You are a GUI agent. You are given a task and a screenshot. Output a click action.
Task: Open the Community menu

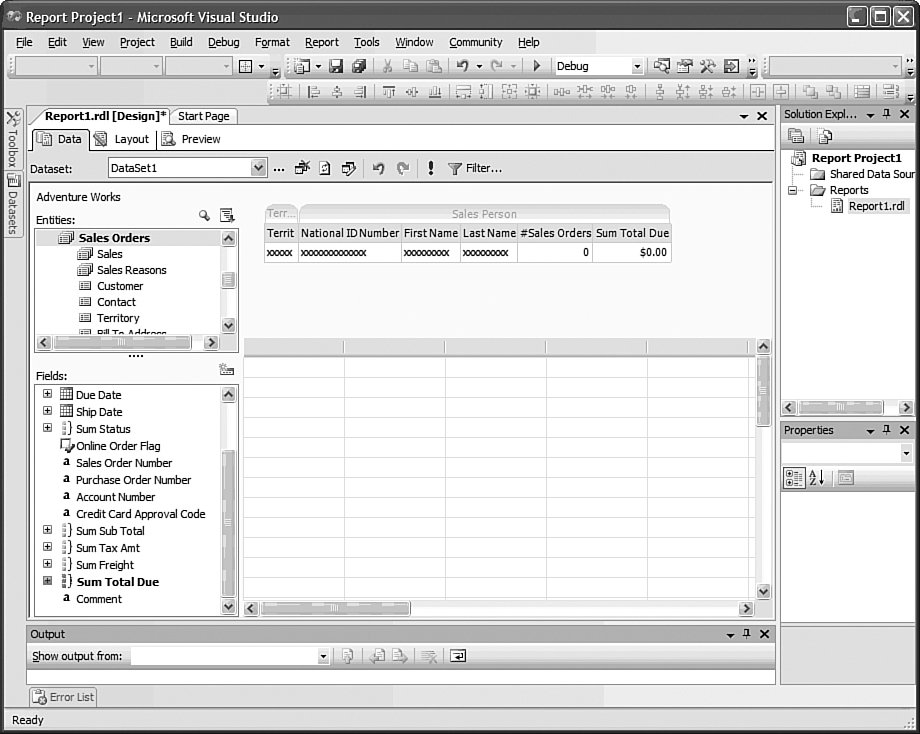476,42
